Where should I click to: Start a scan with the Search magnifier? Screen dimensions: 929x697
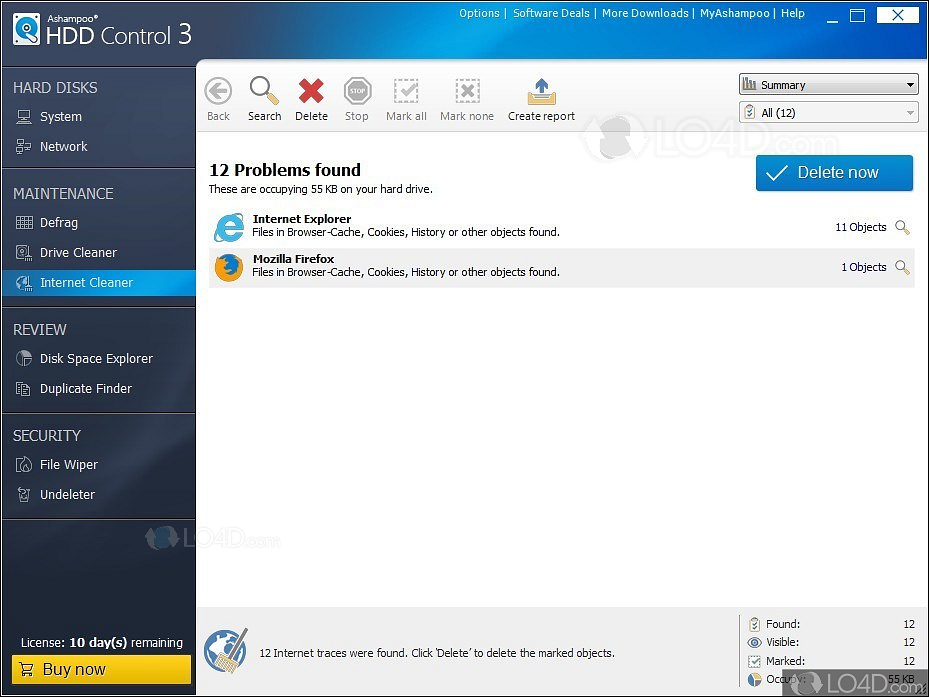pyautogui.click(x=264, y=91)
